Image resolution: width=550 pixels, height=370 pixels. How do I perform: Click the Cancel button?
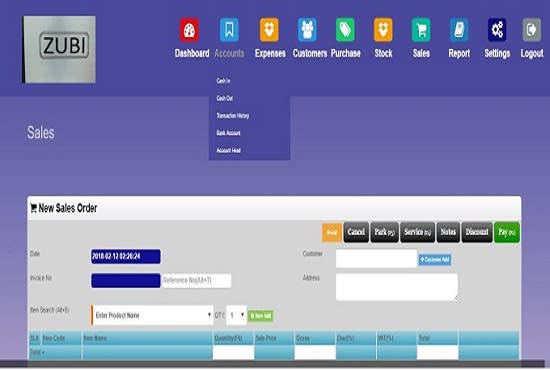(x=356, y=232)
